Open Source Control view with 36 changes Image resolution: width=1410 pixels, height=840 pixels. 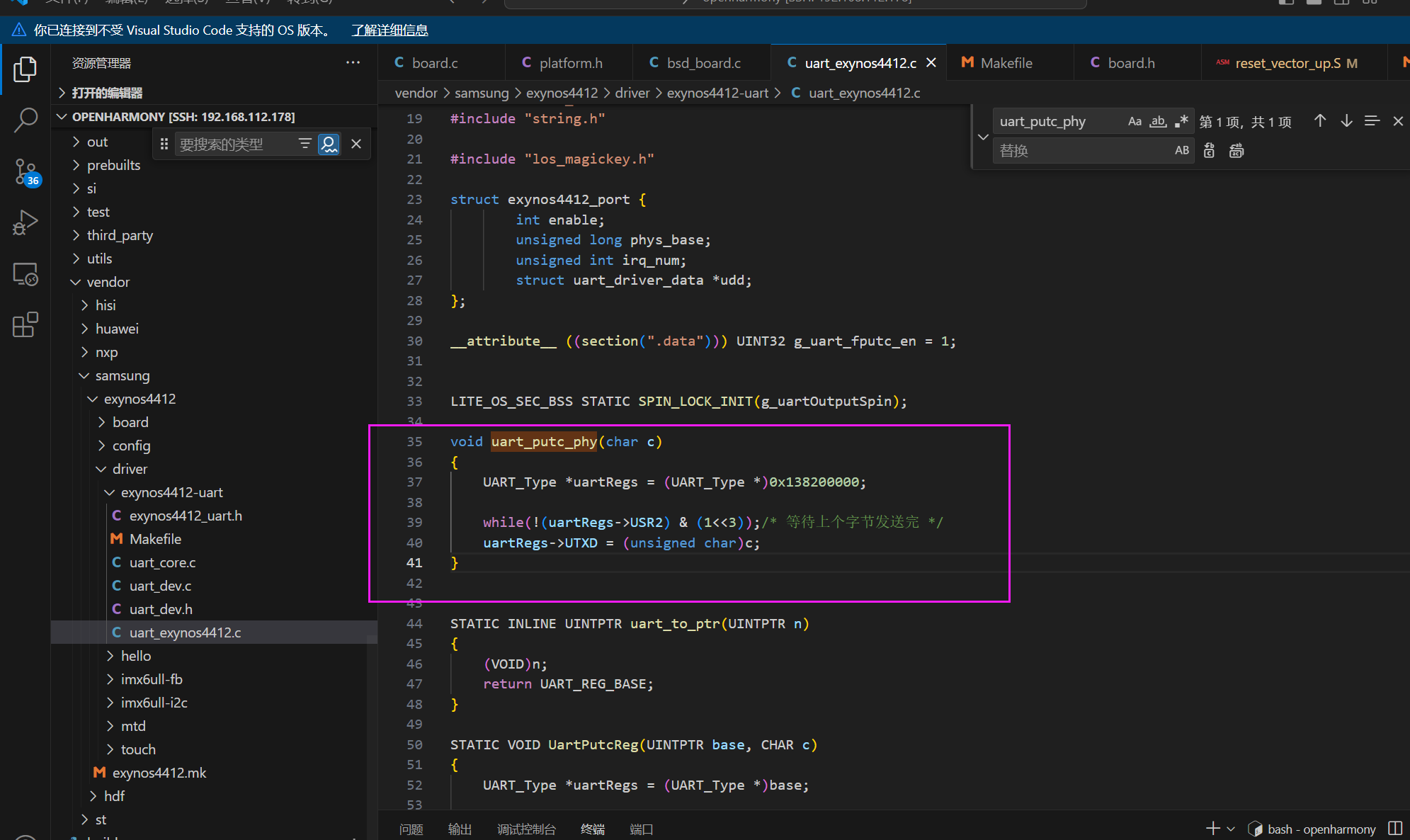(25, 172)
